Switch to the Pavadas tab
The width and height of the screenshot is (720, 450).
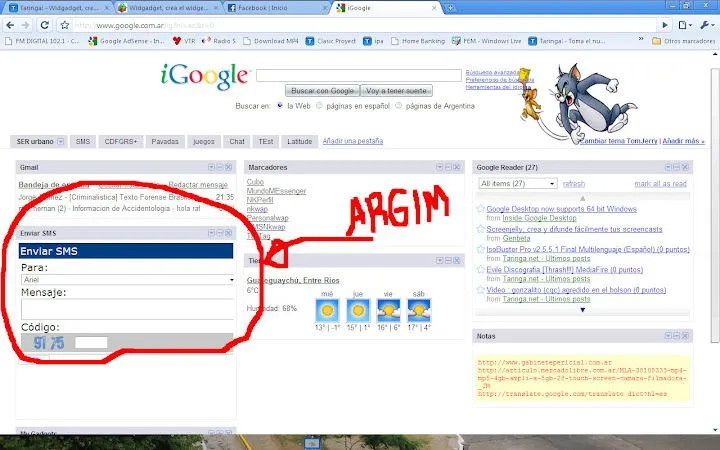click(165, 141)
